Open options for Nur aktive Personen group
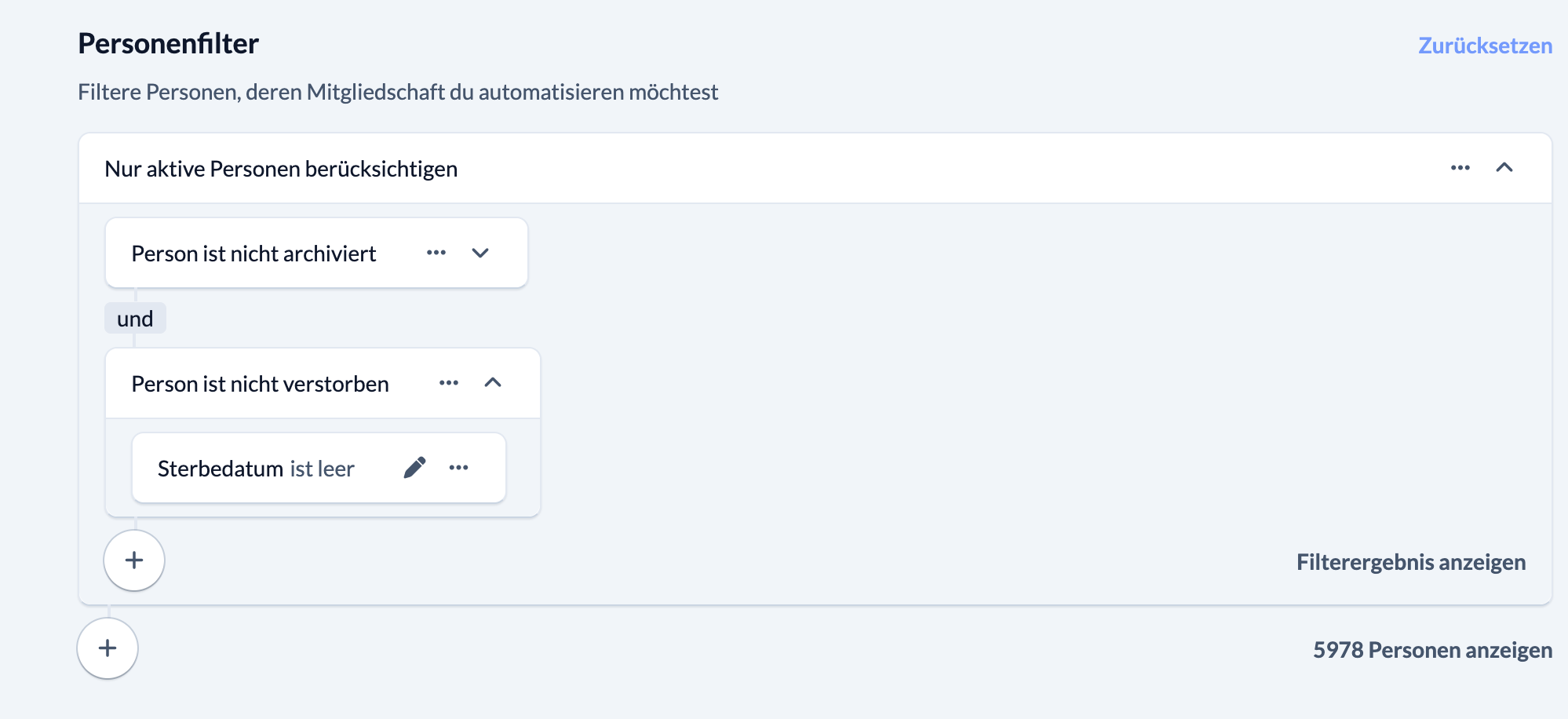 (1460, 168)
